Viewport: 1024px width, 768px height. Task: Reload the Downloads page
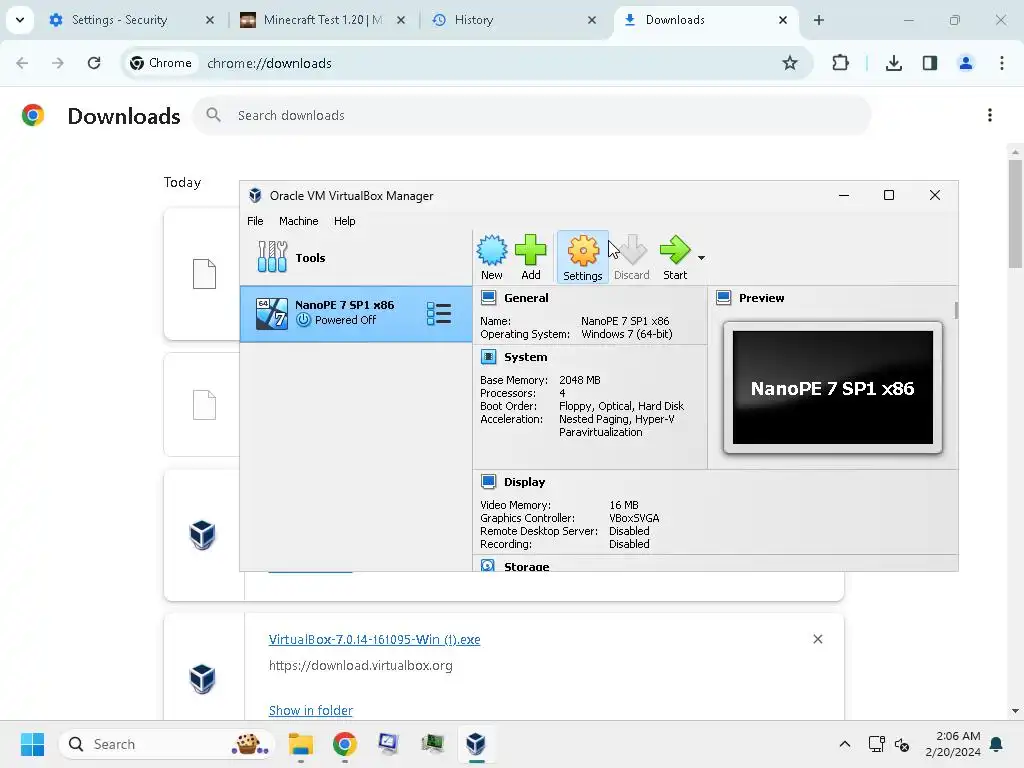point(94,63)
